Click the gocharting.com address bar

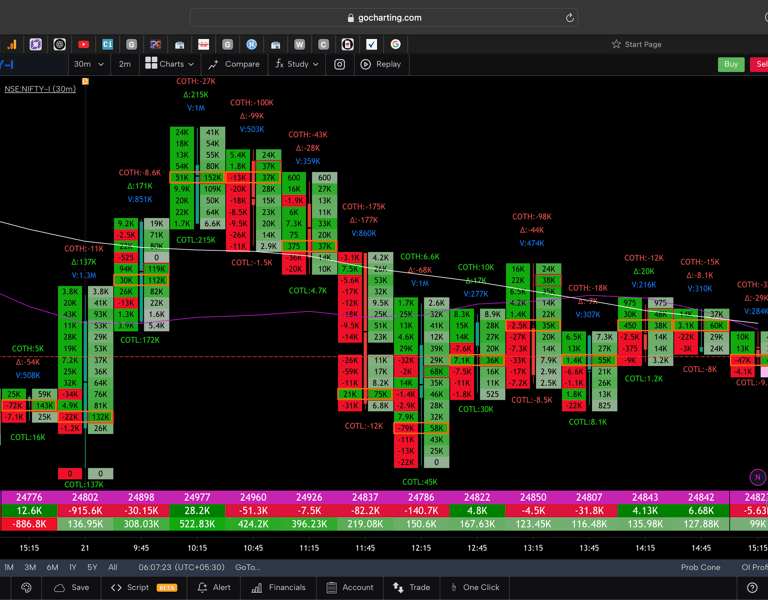(x=384, y=18)
